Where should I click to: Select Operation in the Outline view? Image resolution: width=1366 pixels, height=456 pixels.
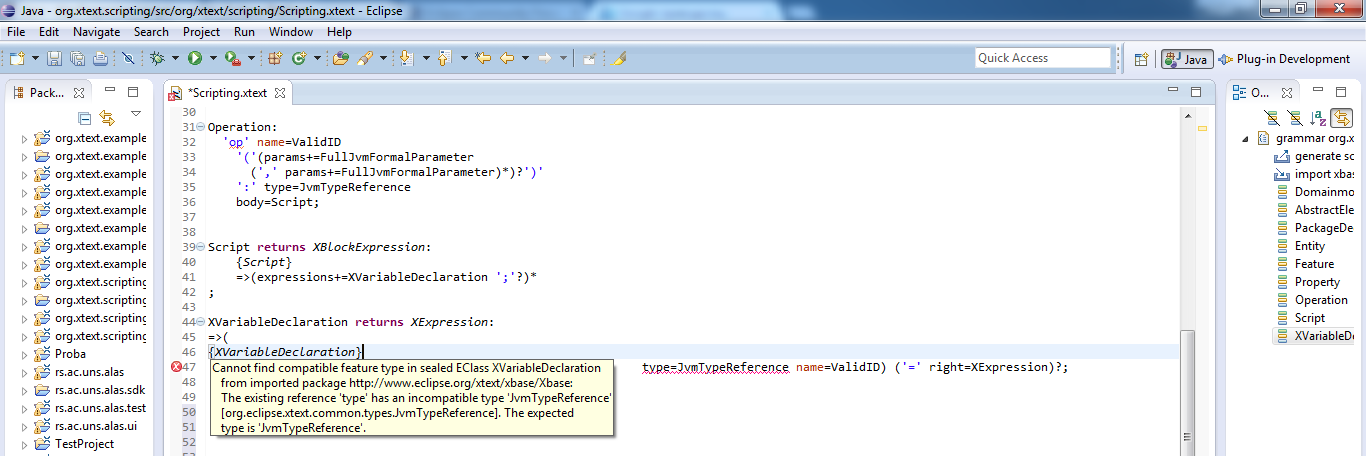1321,300
